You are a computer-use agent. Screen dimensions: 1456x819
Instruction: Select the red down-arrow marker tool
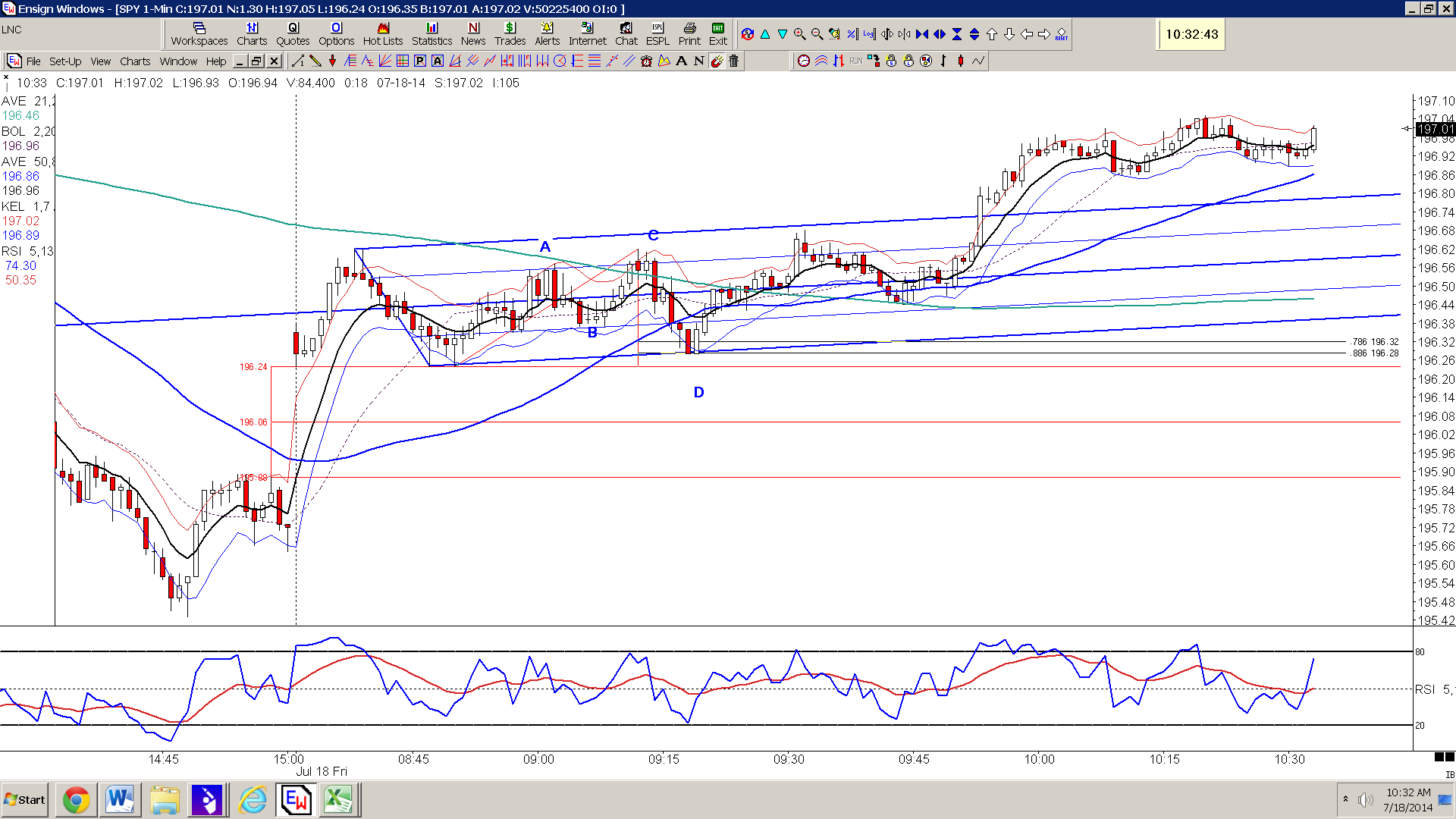[x=332, y=61]
